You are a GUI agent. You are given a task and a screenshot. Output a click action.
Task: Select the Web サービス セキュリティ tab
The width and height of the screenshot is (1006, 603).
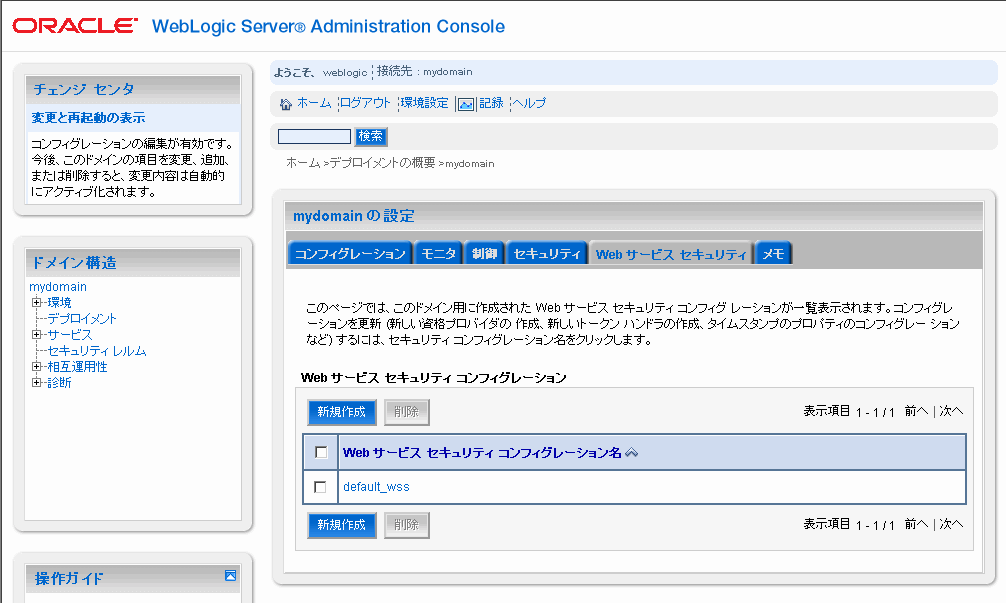[x=671, y=254]
